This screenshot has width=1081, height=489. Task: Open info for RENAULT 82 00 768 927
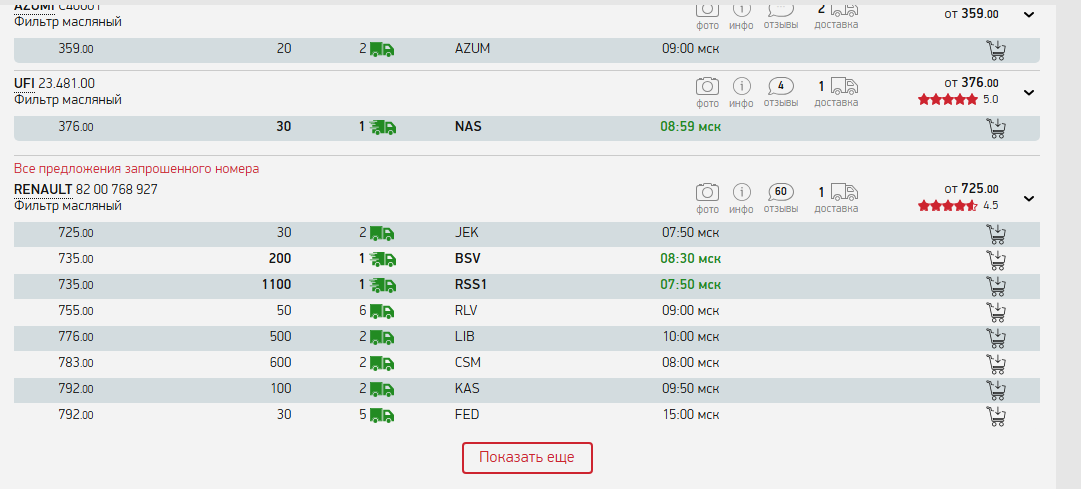(741, 199)
